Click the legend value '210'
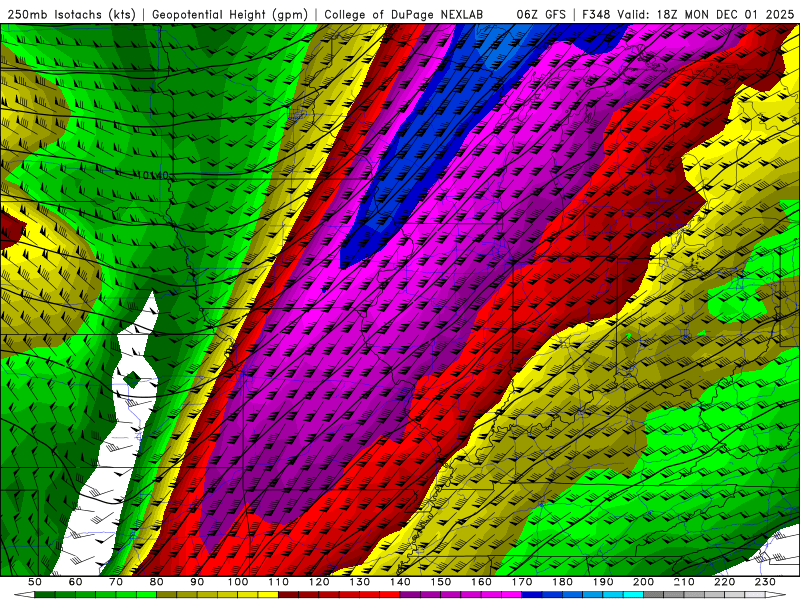 pyautogui.click(x=684, y=582)
